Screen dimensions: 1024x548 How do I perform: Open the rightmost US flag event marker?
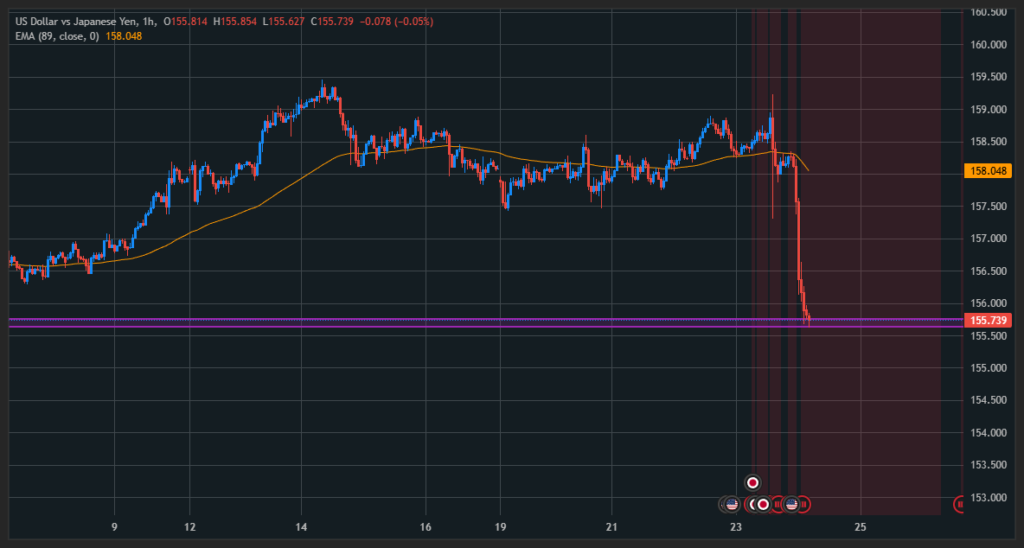point(791,504)
